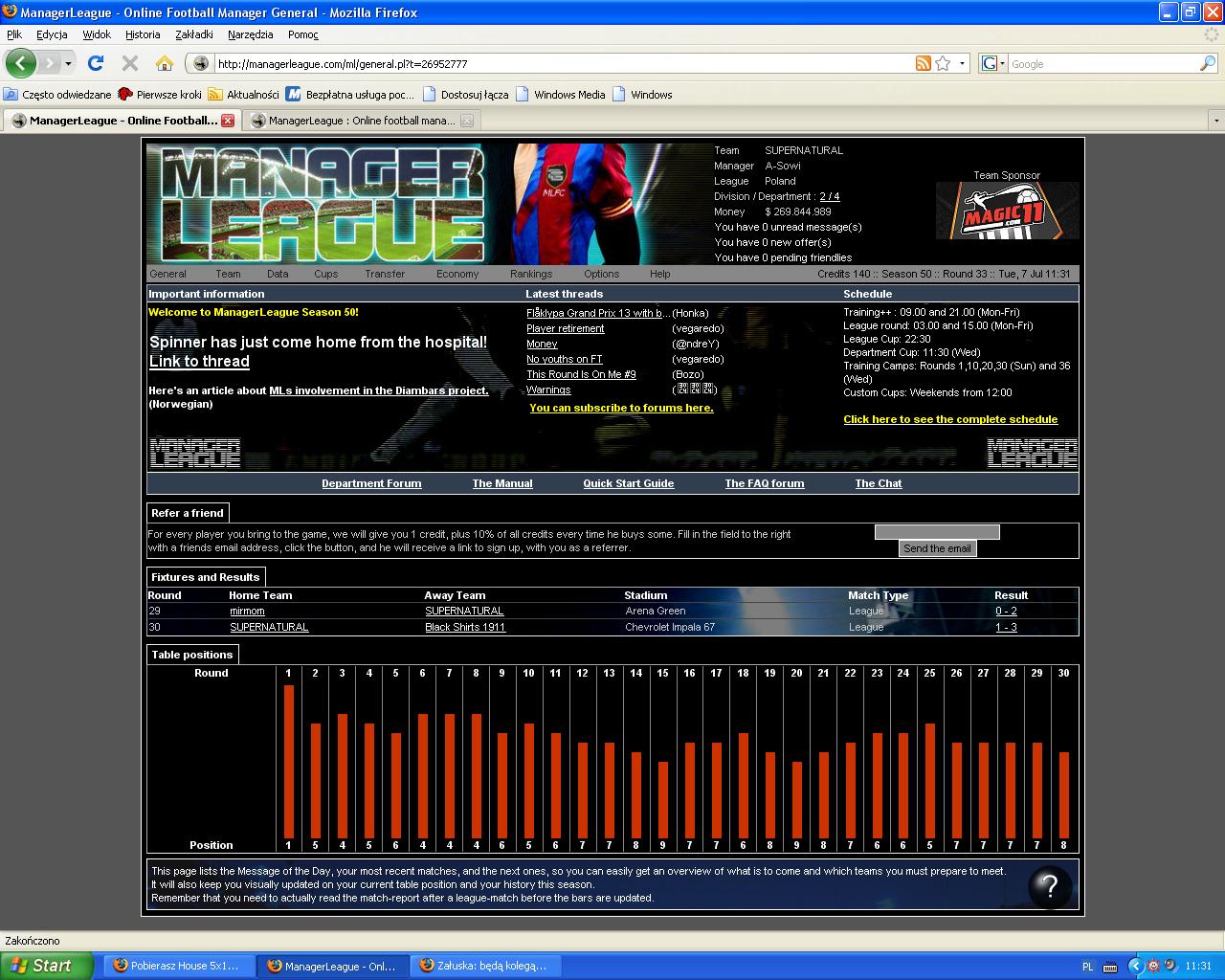Image resolution: width=1225 pixels, height=980 pixels.
Task: Click the refer-a-friend email field
Action: pyautogui.click(x=937, y=532)
